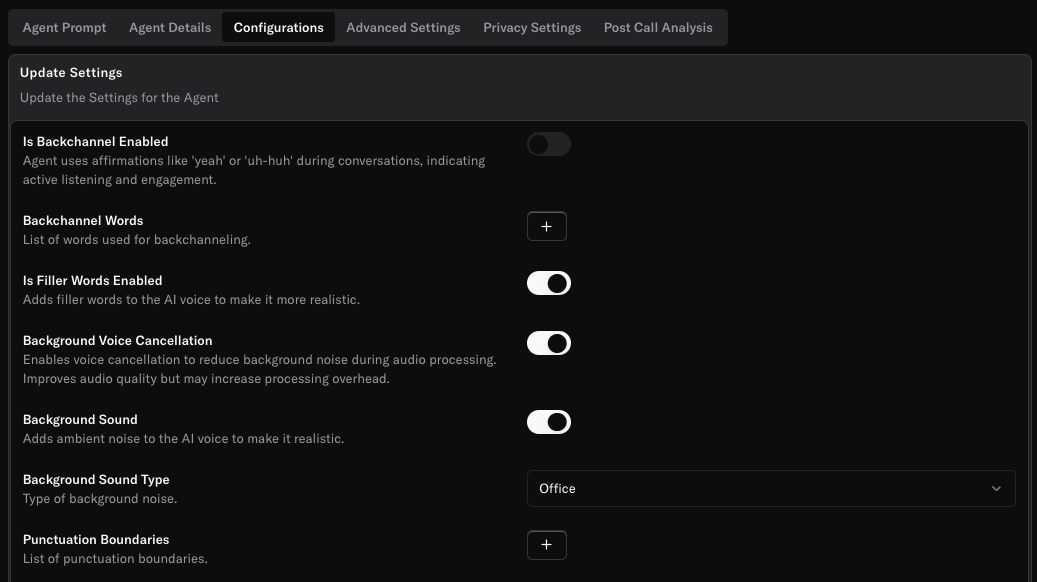1037x582 pixels.
Task: Turn off Background Voice Cancellation
Action: 549,343
